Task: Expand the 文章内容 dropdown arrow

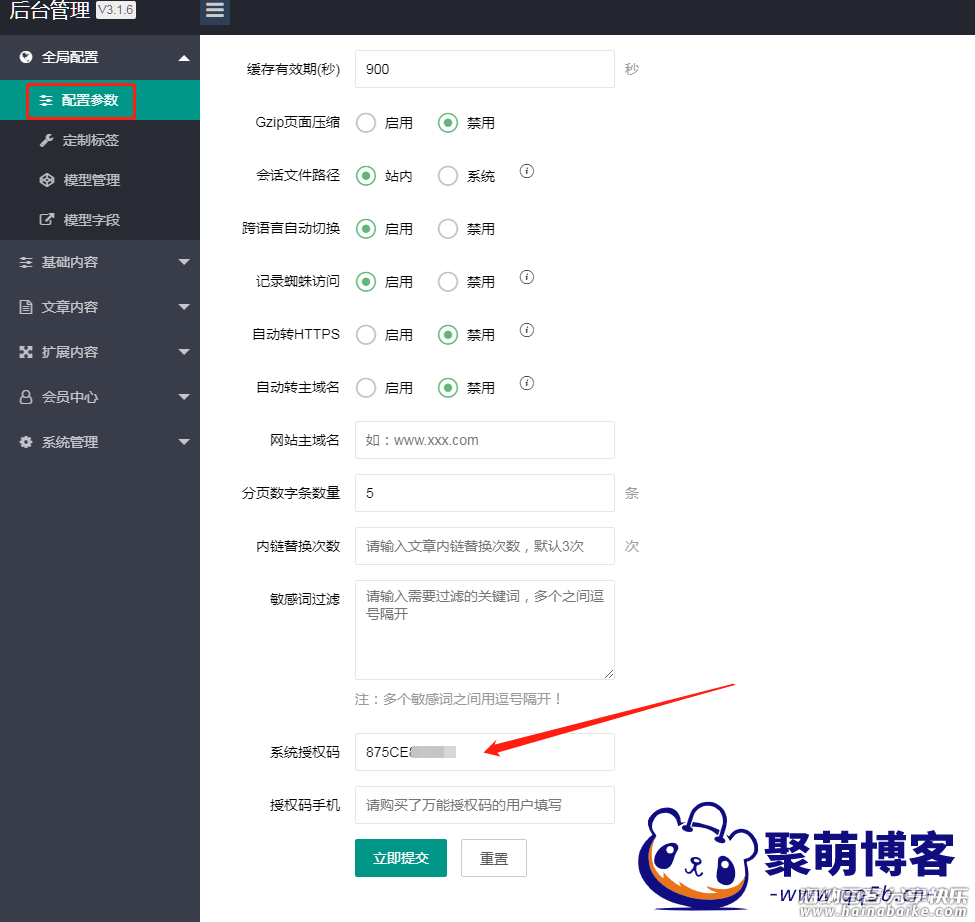Action: point(183,307)
